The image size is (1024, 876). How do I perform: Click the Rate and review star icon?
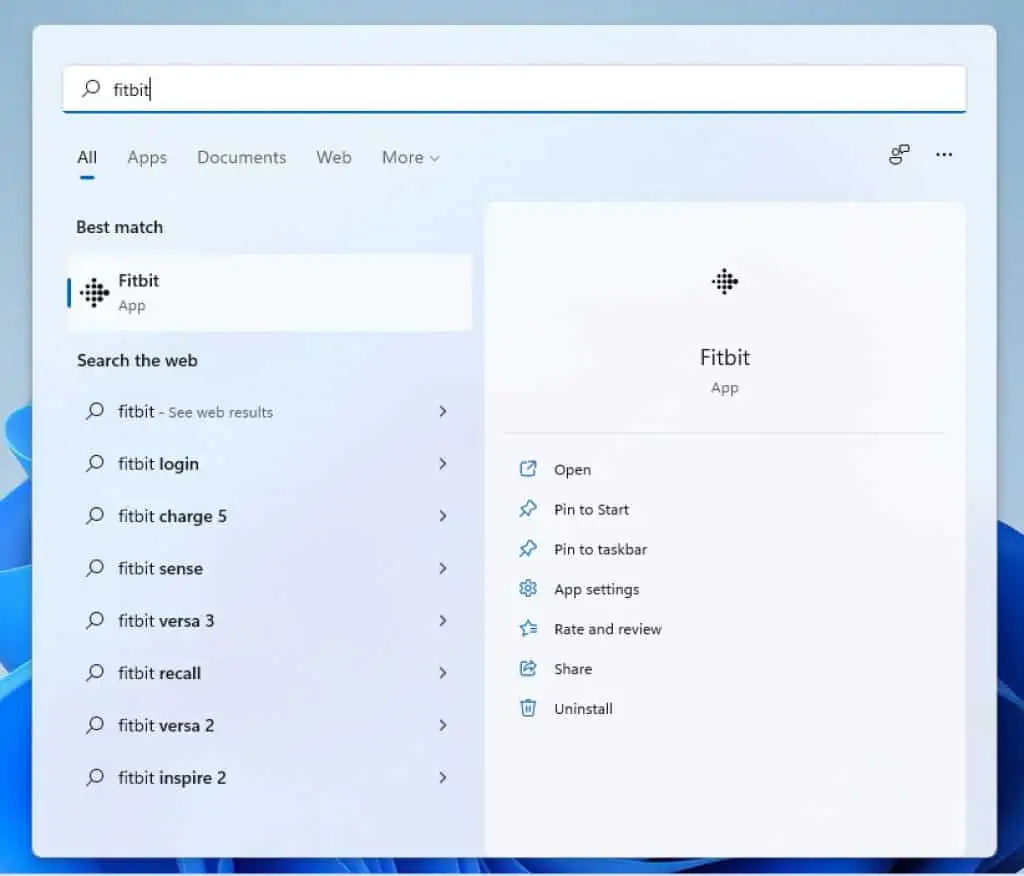point(529,629)
